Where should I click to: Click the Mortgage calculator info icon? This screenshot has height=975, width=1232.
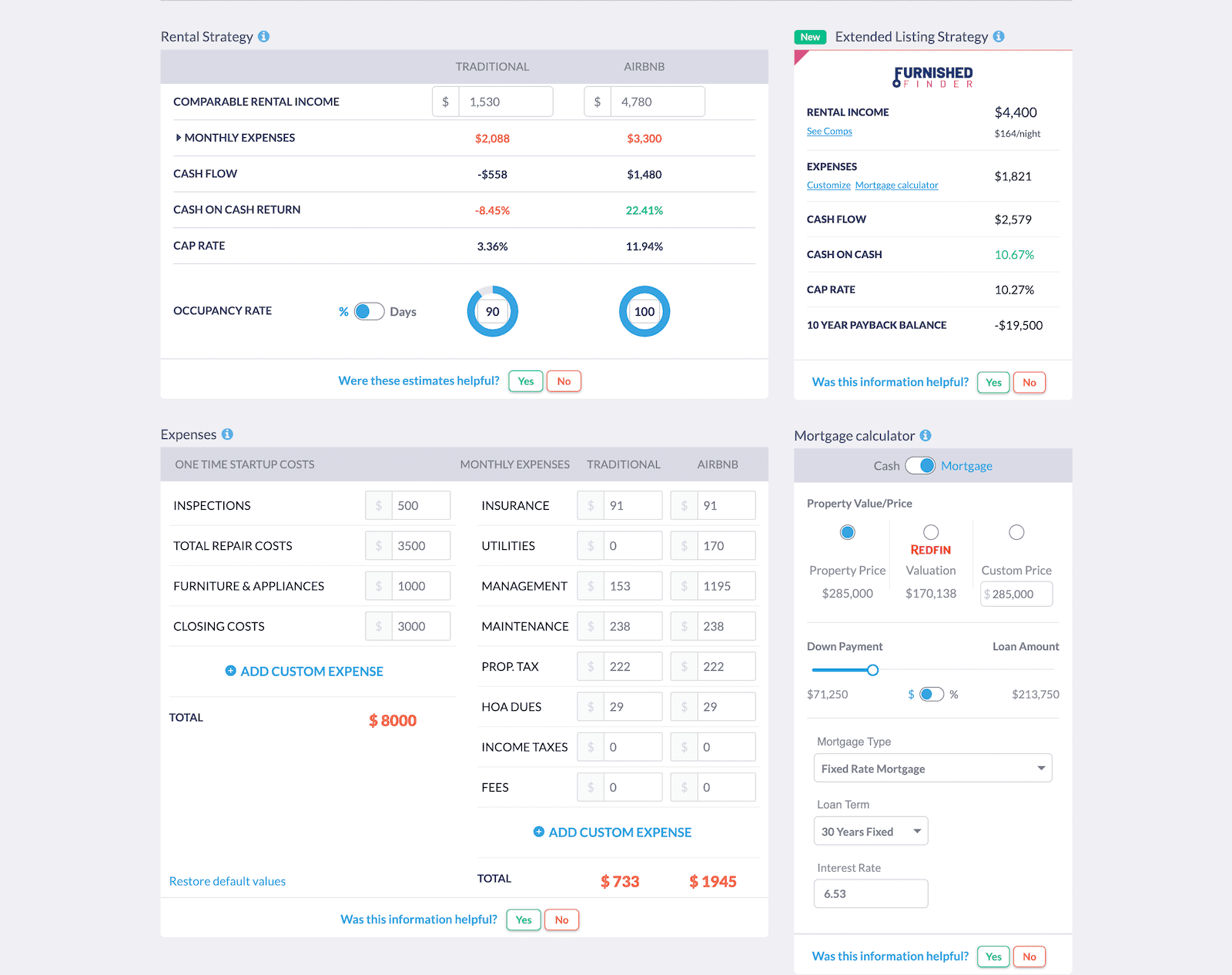[x=926, y=436]
